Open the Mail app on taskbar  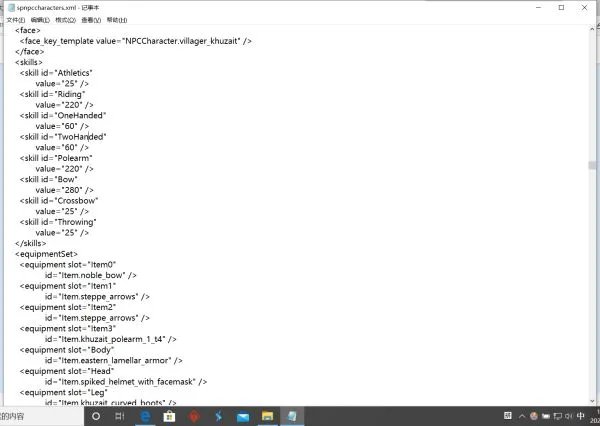pyautogui.click(x=243, y=415)
